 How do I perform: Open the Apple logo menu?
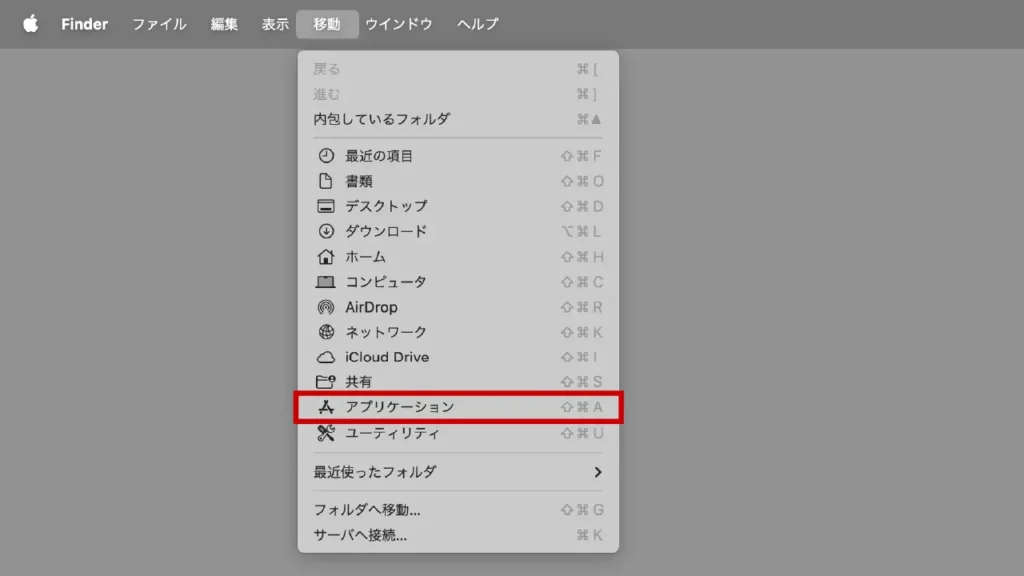pyautogui.click(x=30, y=24)
